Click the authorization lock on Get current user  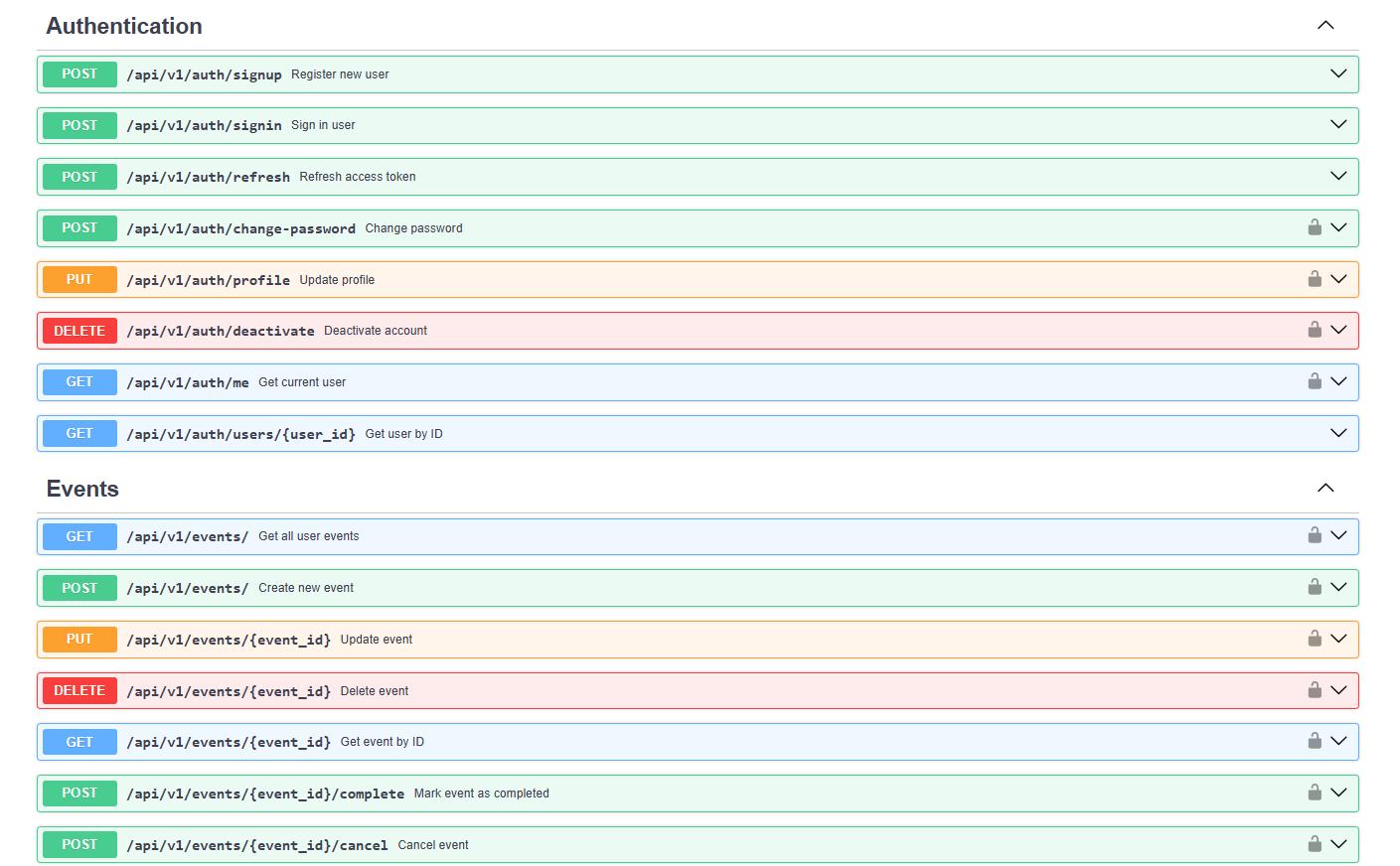[1314, 381]
